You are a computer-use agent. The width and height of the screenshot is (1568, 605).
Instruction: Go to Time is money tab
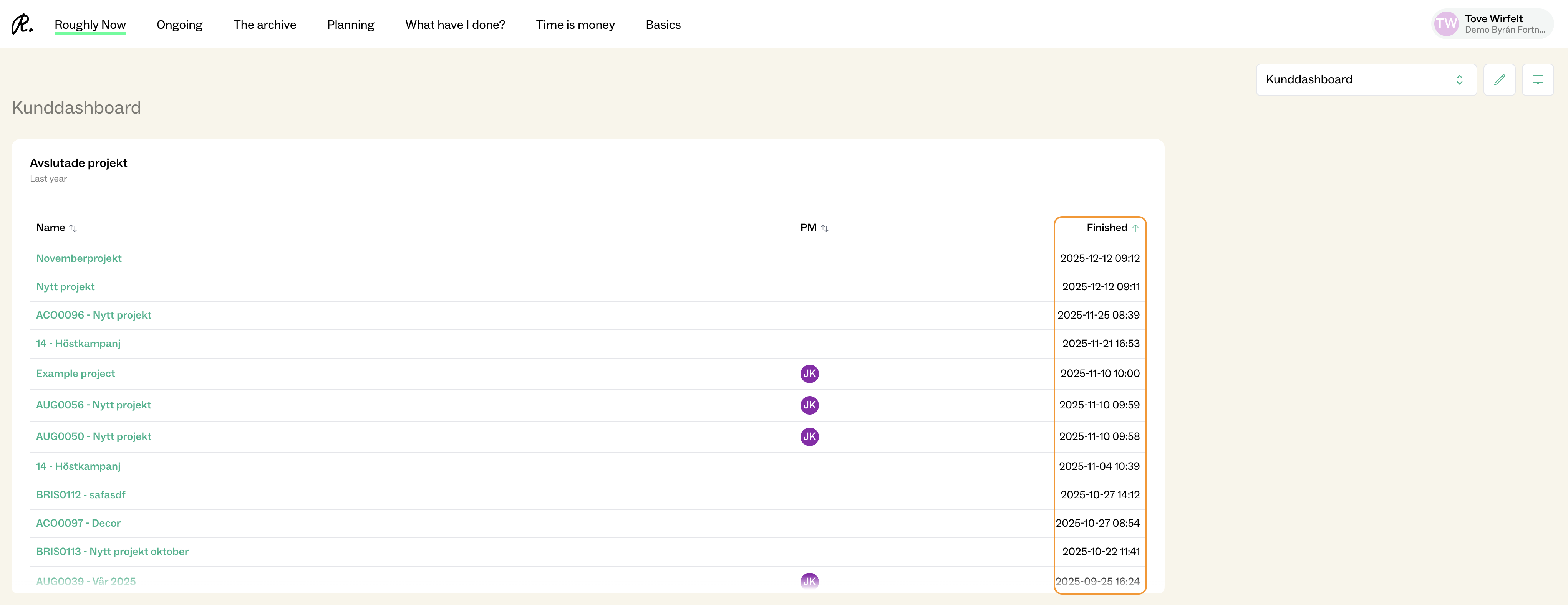pos(575,25)
